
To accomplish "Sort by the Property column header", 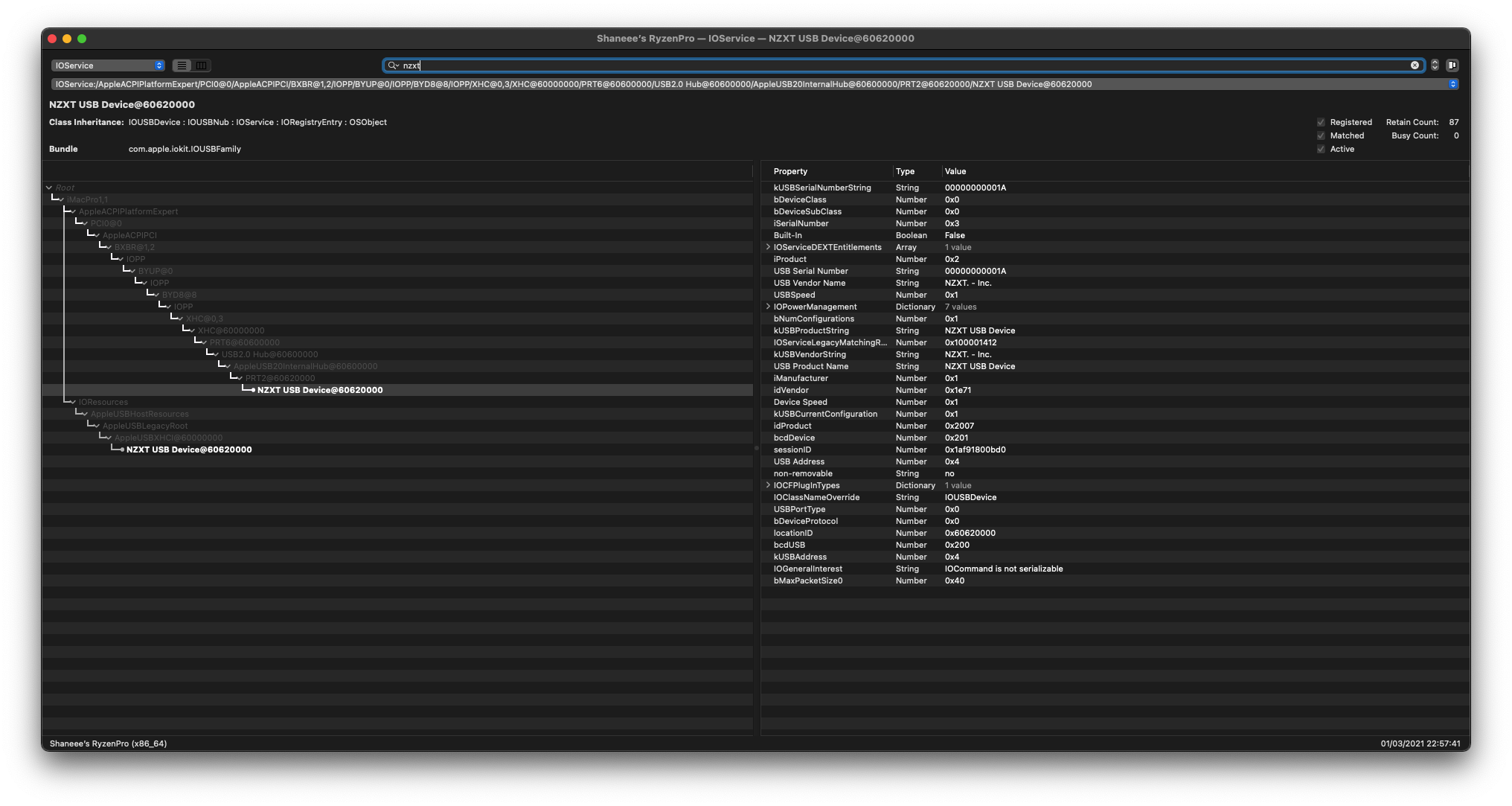I will (x=790, y=171).
